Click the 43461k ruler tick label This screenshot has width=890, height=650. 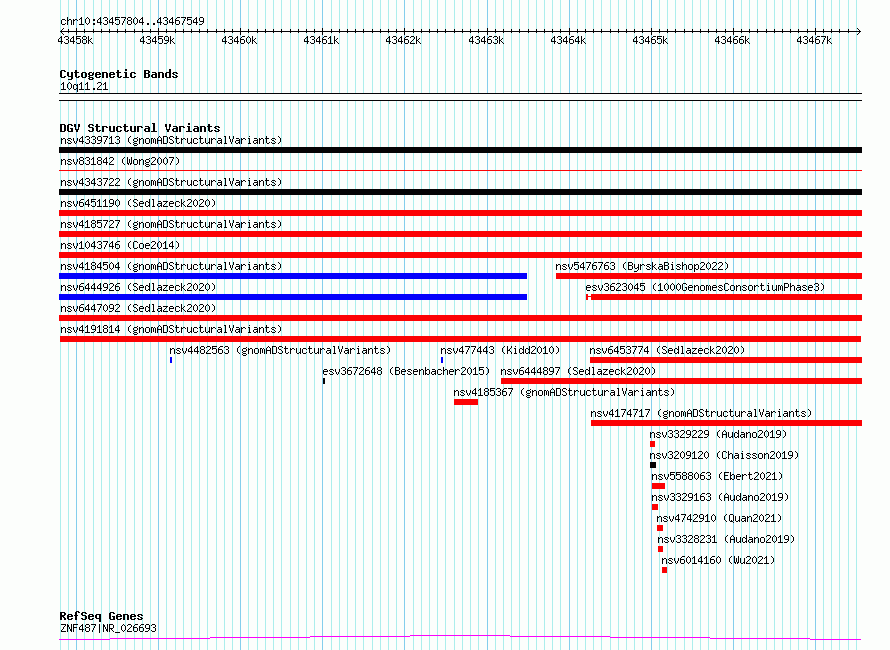click(x=321, y=40)
